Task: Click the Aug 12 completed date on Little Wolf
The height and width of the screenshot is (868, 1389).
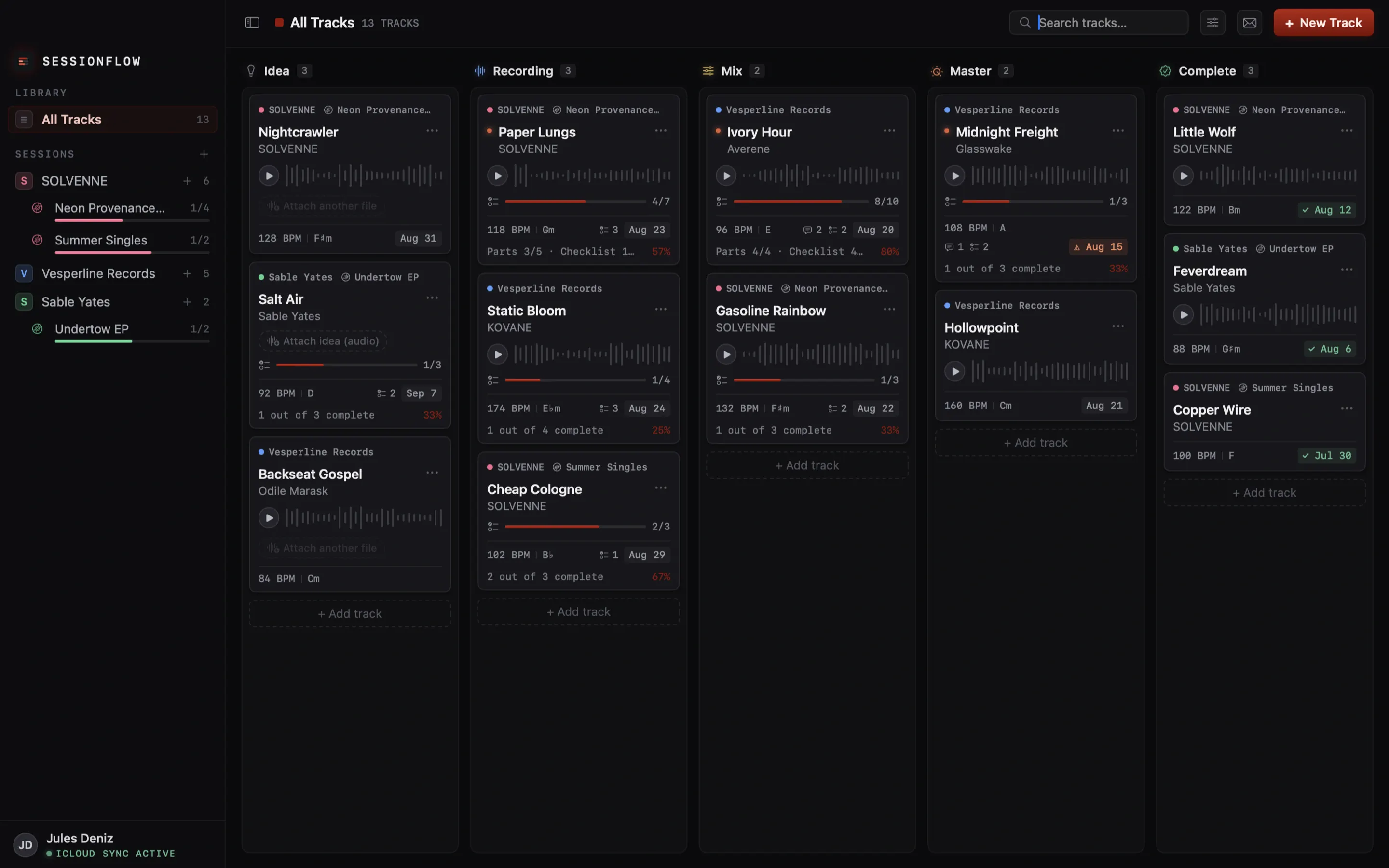Action: (x=1326, y=210)
